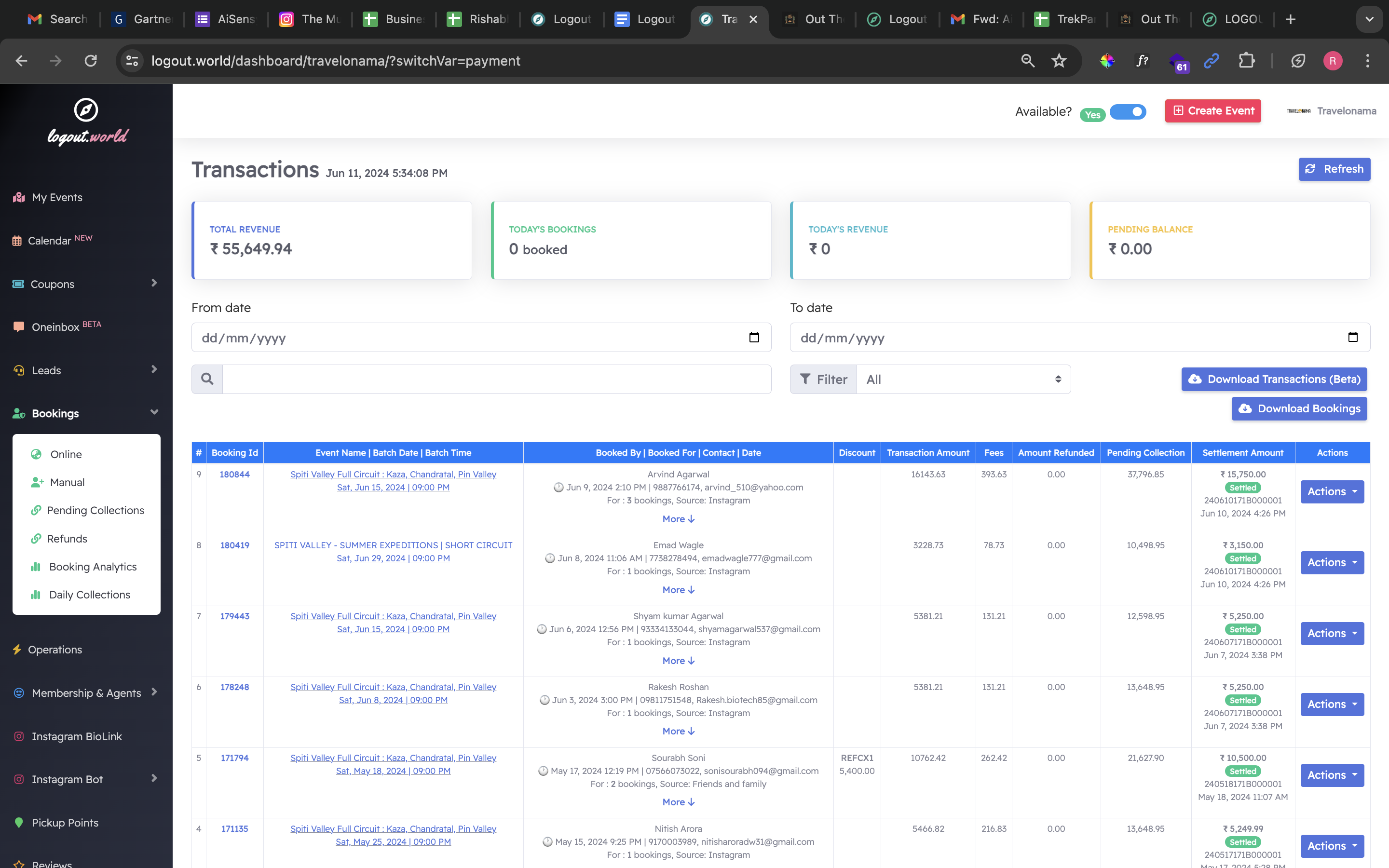Open the To date calendar picker icon
The height and width of the screenshot is (868, 1389).
click(x=1352, y=338)
